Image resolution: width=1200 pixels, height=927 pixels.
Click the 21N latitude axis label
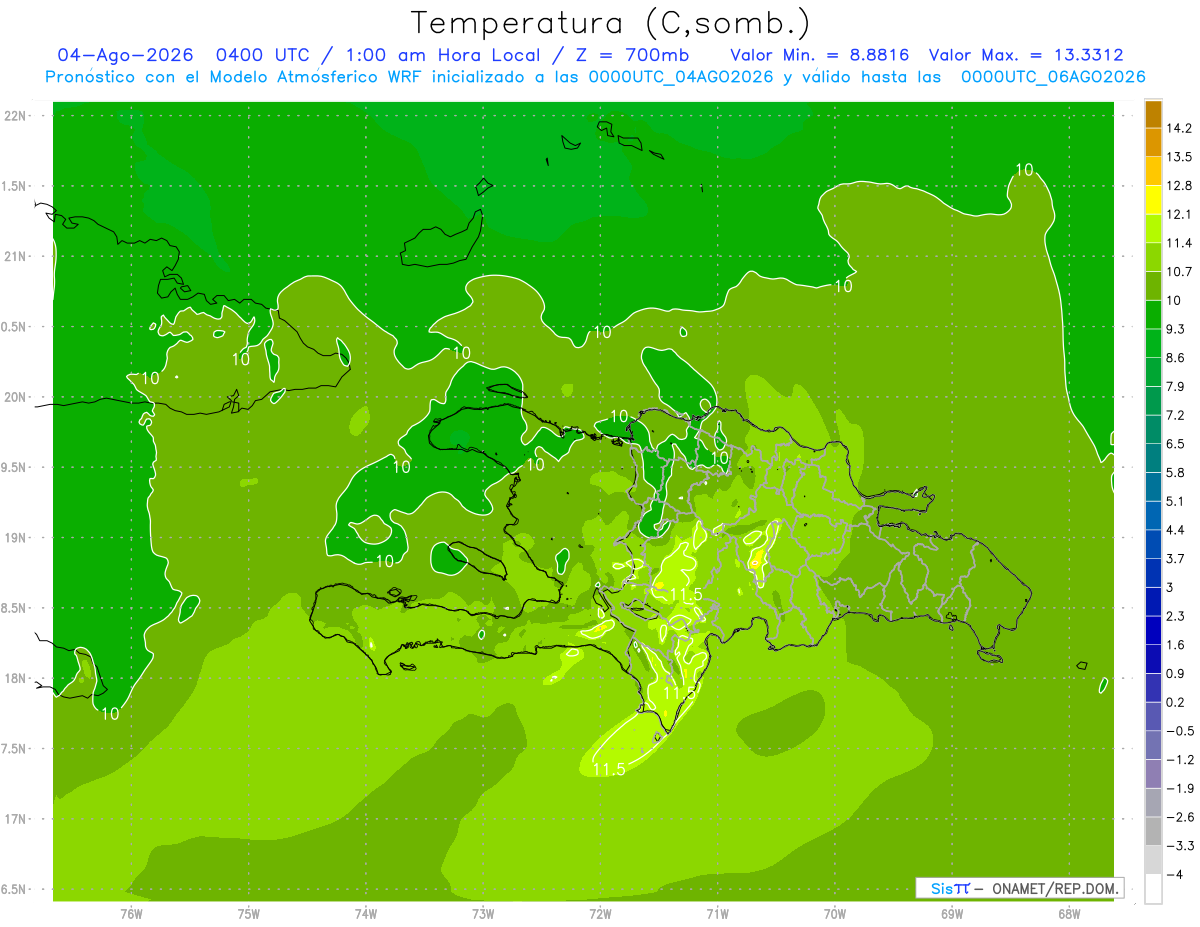click(15, 256)
